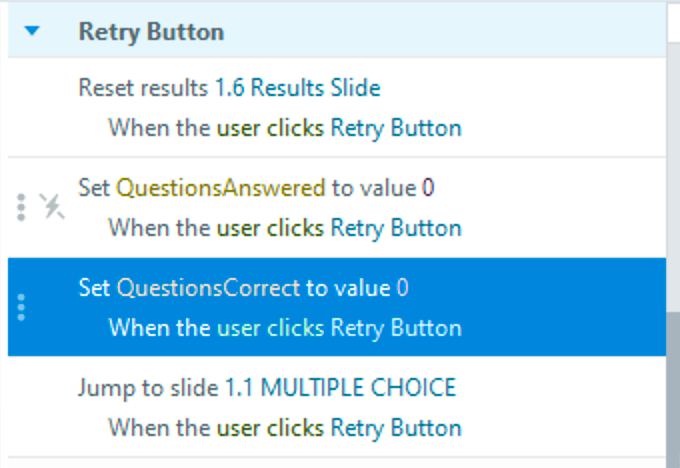Change 'user clicks' event under Reset results

[x=270, y=128]
